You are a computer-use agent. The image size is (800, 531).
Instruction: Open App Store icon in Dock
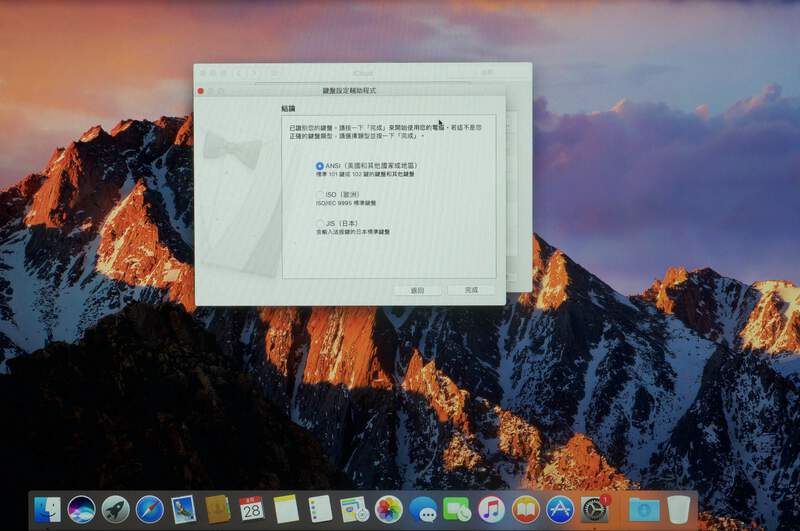[x=560, y=510]
